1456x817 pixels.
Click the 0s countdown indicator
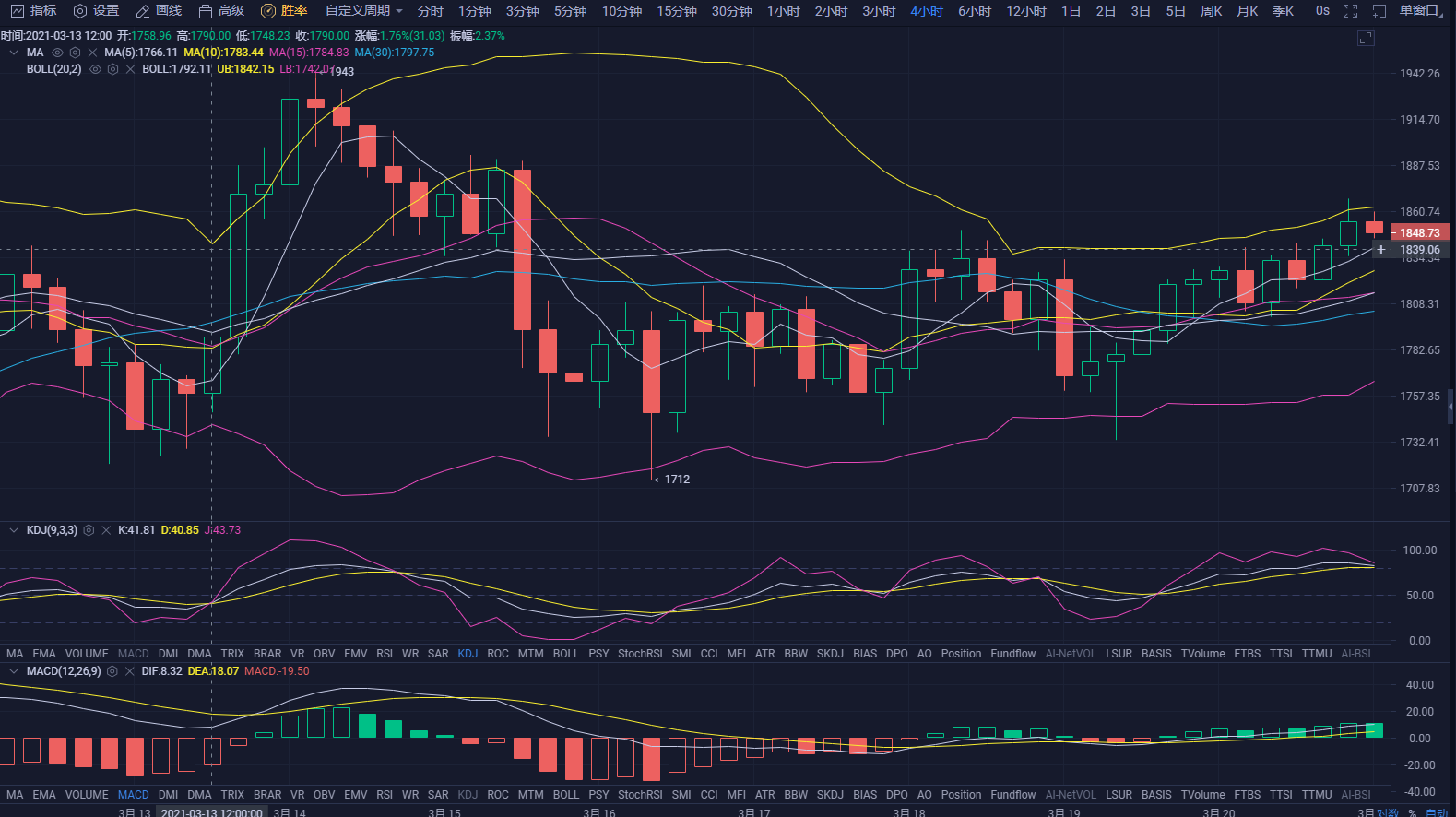click(x=1322, y=11)
